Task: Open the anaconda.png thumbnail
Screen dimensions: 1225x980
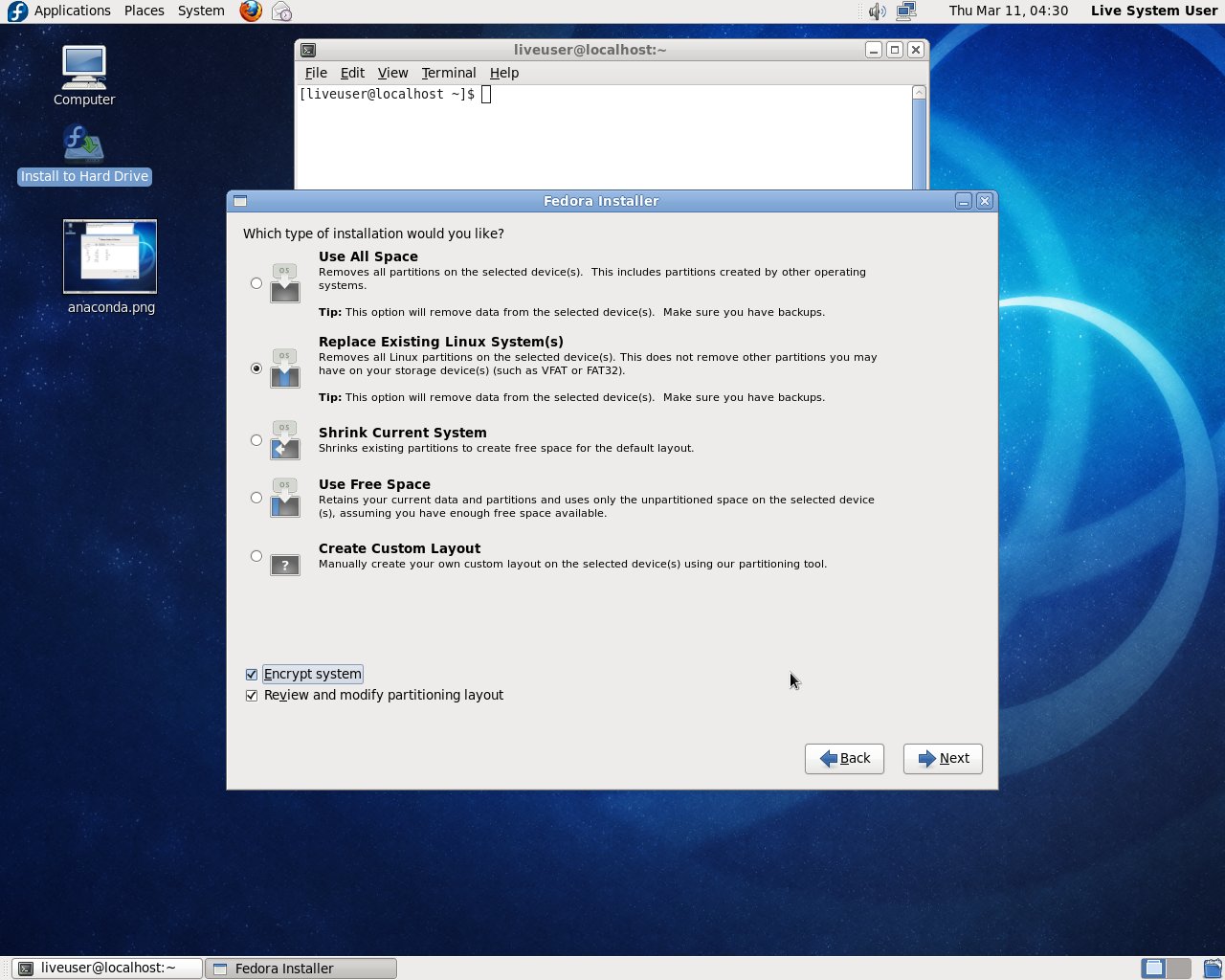Action: (x=110, y=256)
